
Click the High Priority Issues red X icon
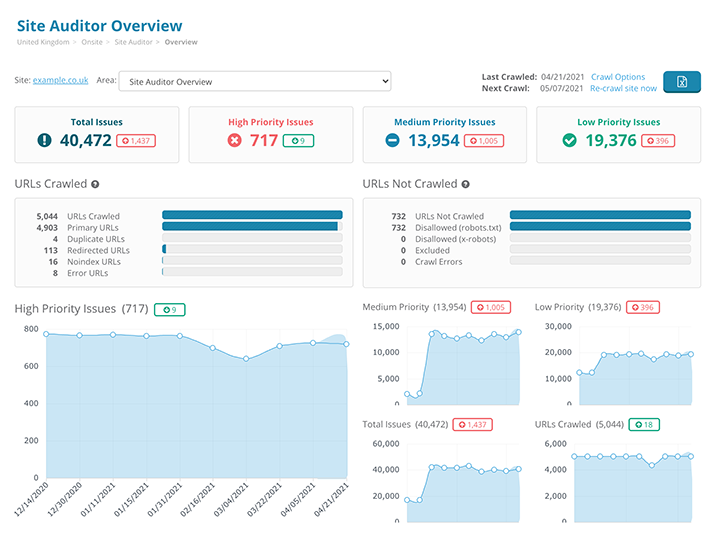coord(235,141)
